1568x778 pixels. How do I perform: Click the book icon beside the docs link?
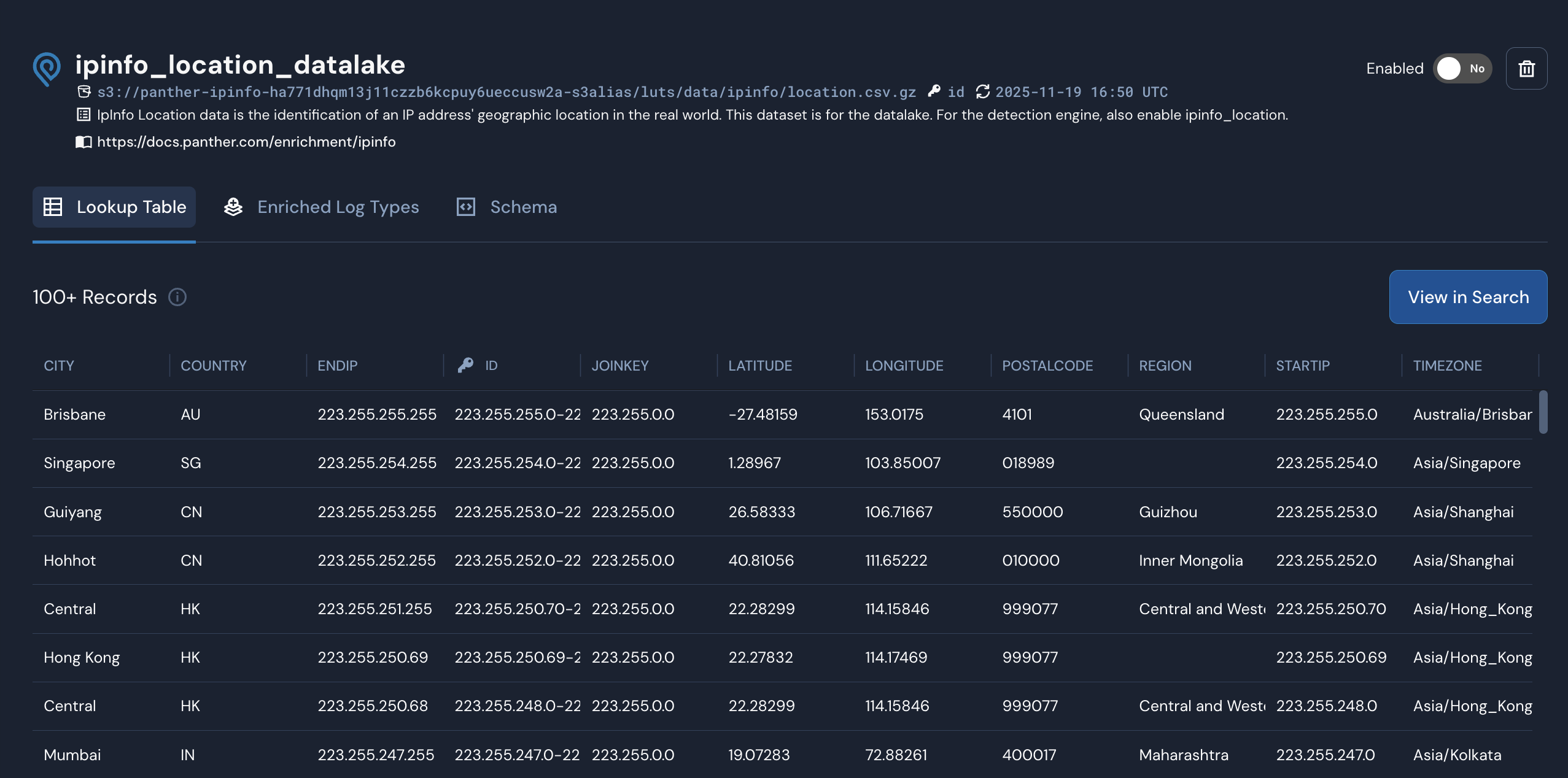click(83, 142)
